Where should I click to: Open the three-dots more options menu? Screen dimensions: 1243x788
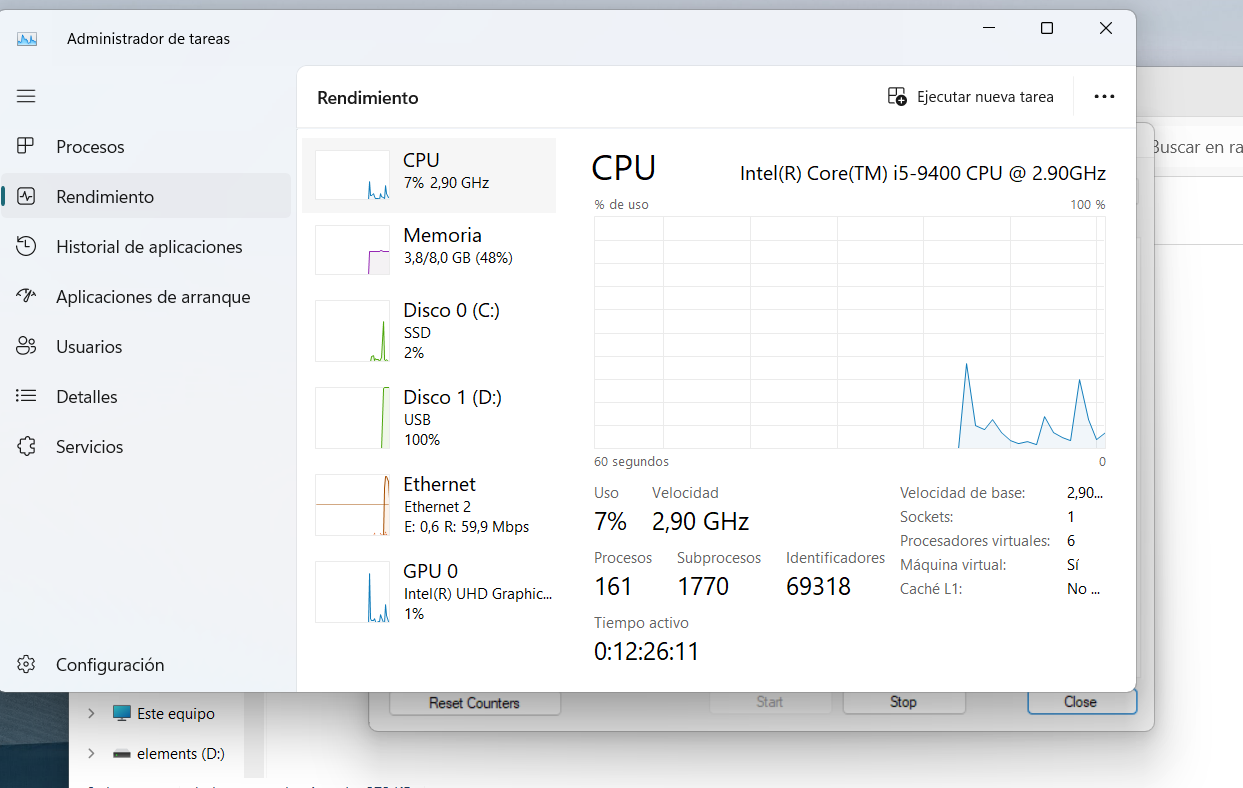[x=1104, y=97]
